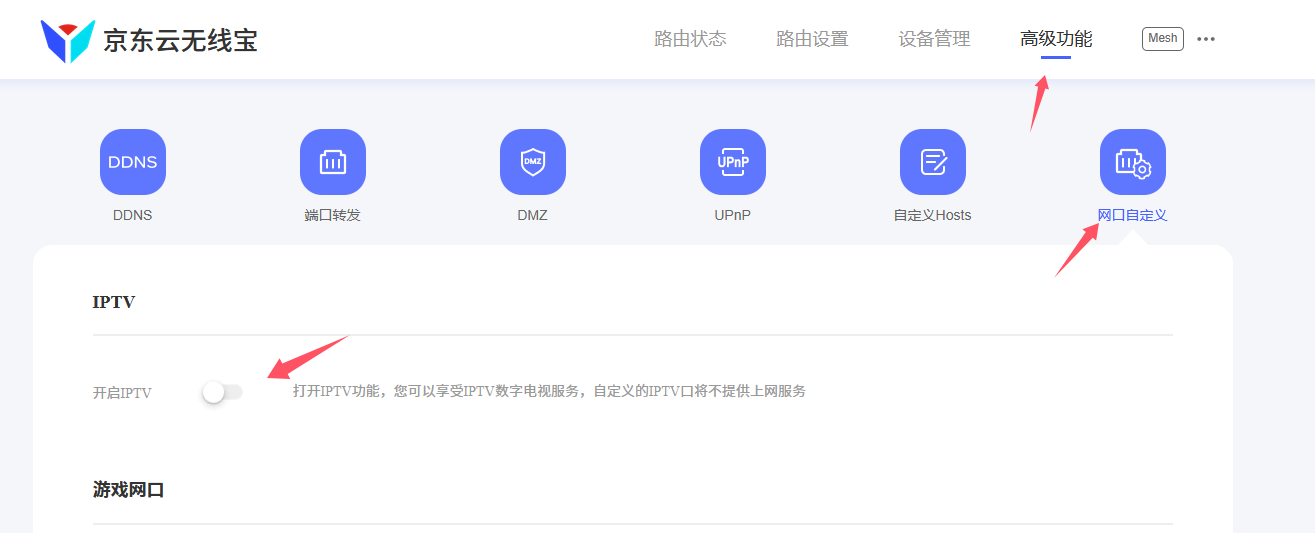Select the 网口自定义 icon

tap(1133, 162)
